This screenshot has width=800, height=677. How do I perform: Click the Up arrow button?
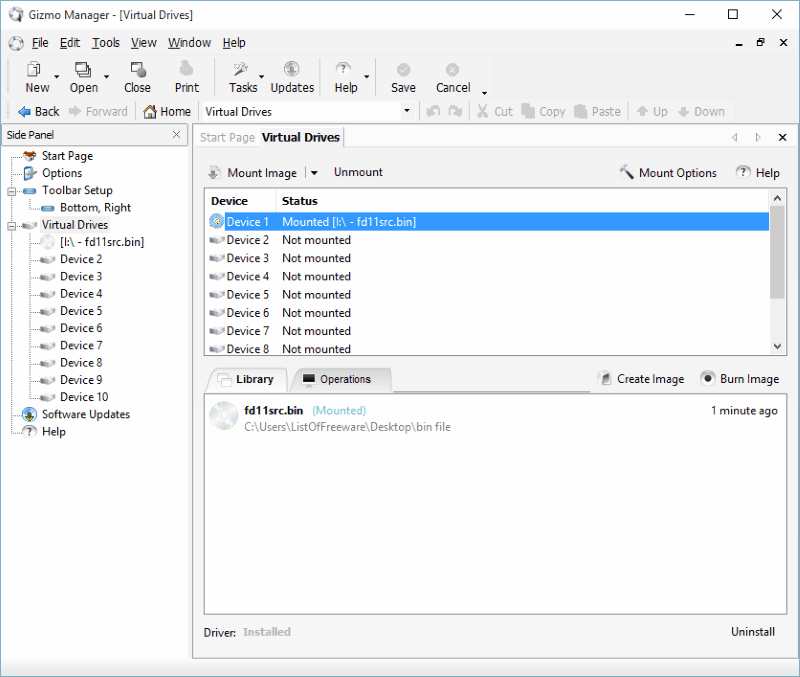click(652, 111)
